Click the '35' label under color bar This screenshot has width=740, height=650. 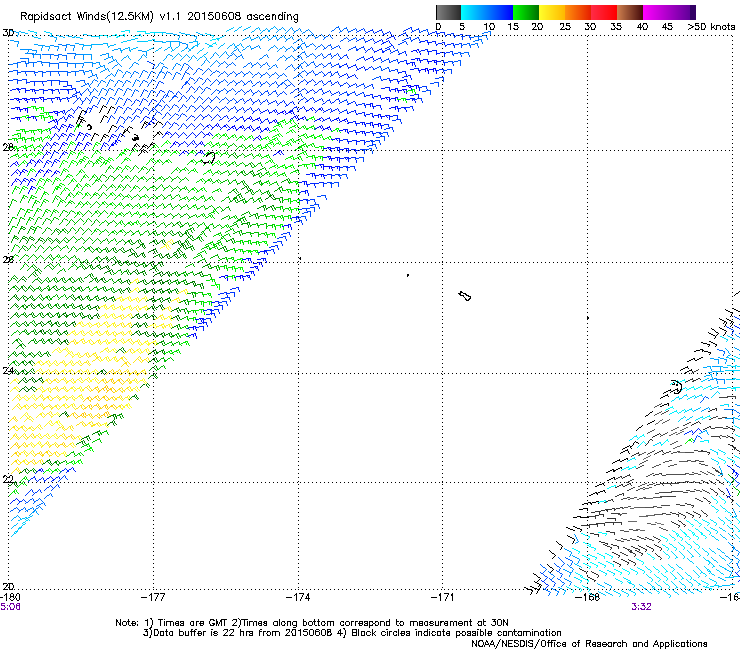[616, 27]
